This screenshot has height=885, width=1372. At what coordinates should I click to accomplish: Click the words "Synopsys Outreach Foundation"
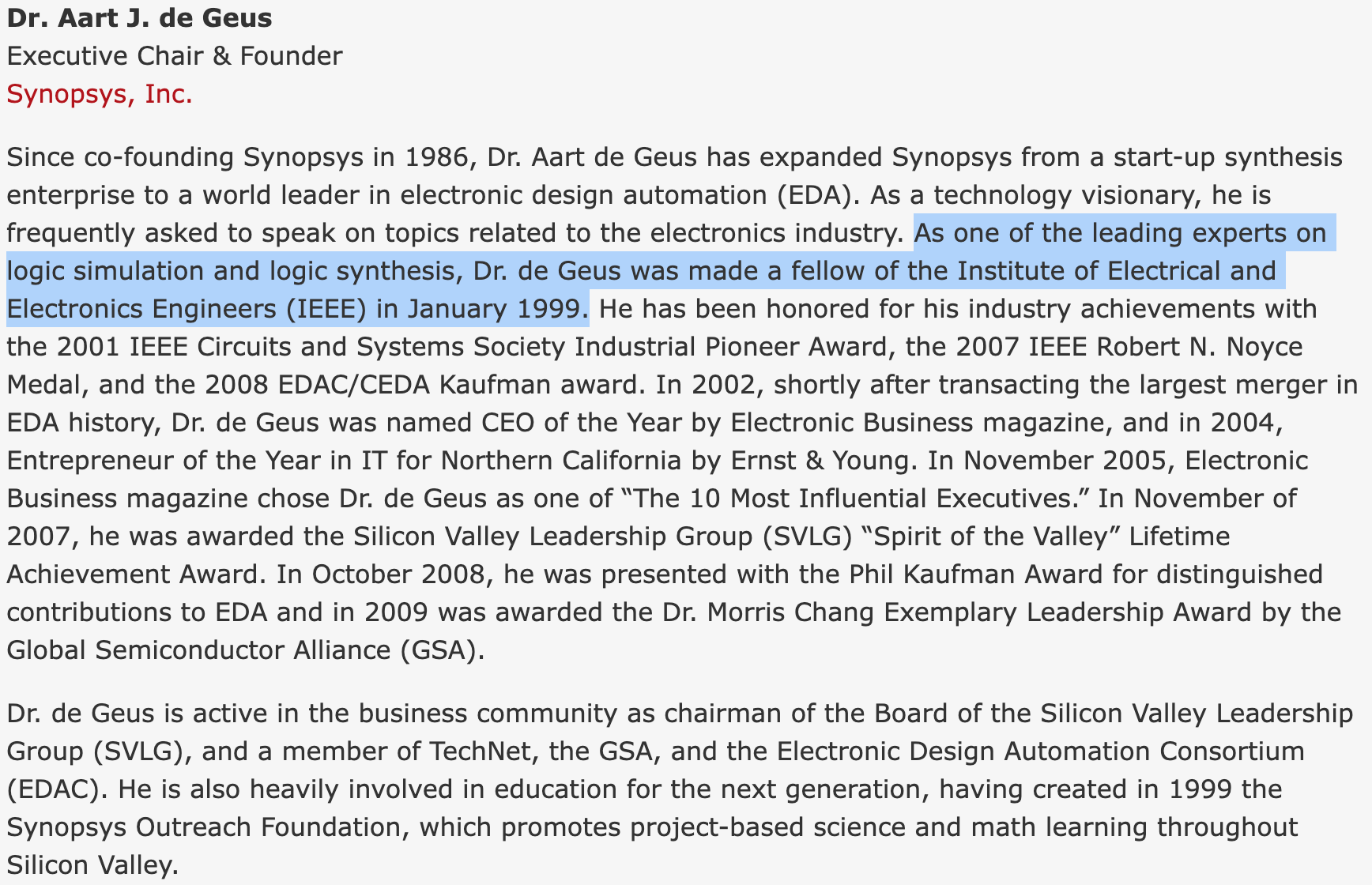207,827
